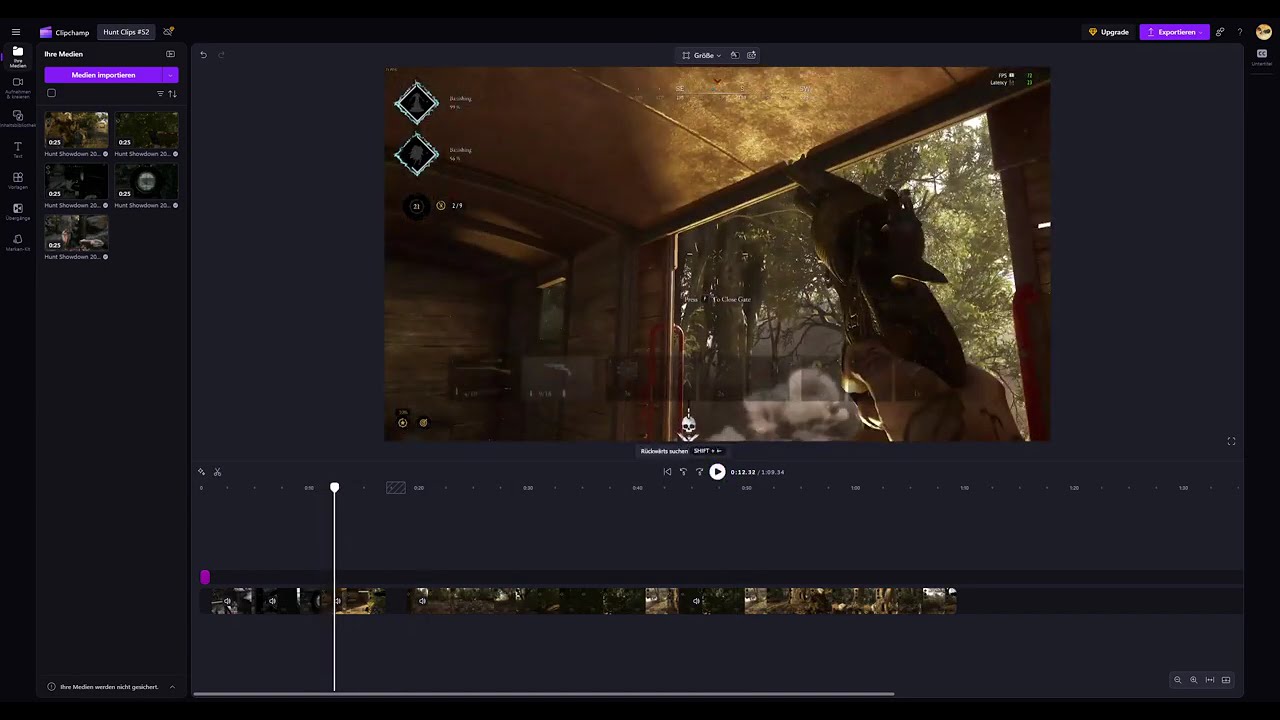Viewport: 1280px width, 720px height.
Task: Click the Medien importieren button
Action: coord(103,75)
